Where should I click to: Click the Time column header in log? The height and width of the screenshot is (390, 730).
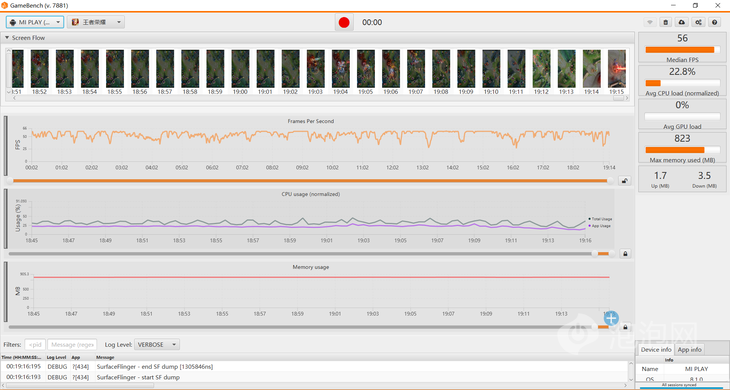(x=21, y=357)
